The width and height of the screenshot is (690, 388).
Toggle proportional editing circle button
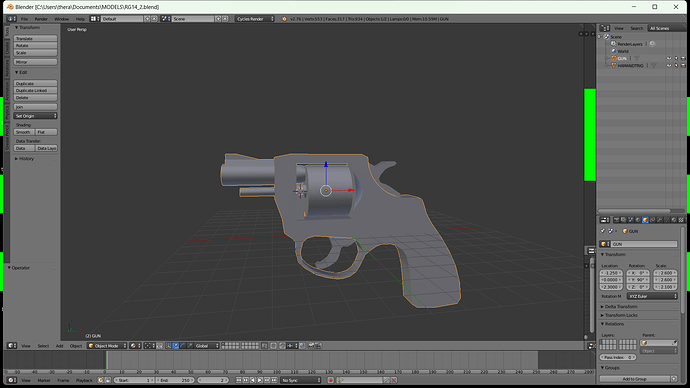pos(273,346)
